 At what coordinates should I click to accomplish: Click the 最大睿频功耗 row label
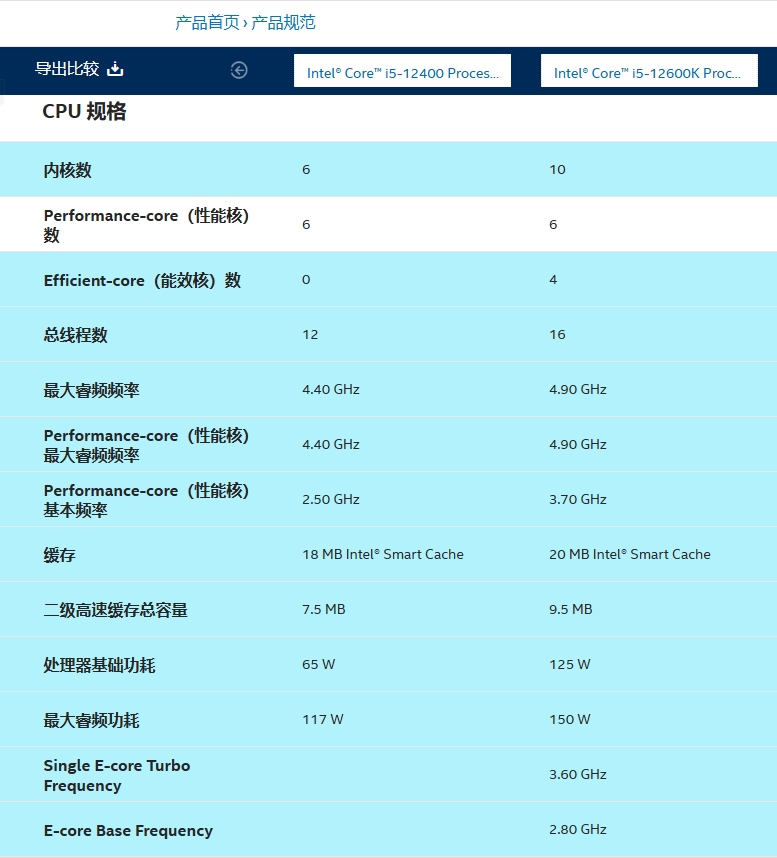pos(91,720)
